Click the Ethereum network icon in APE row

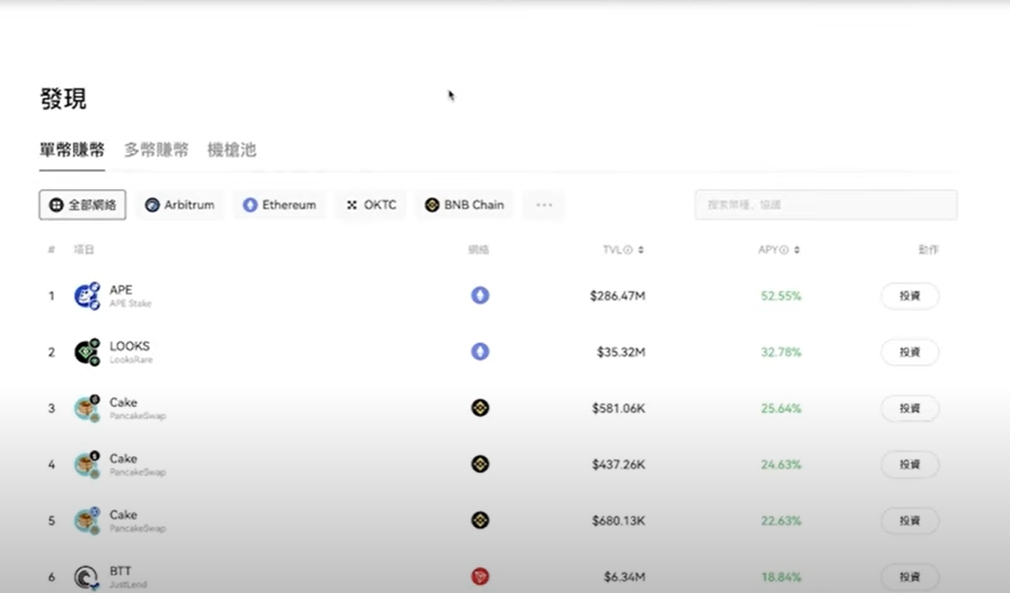(x=480, y=296)
